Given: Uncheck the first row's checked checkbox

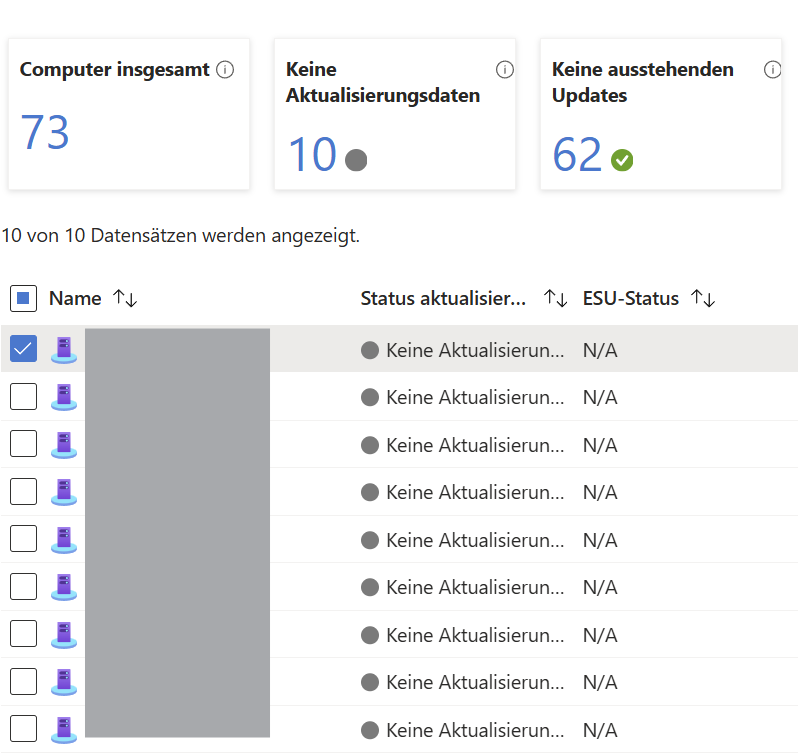Looking at the screenshot, I should point(23,349).
